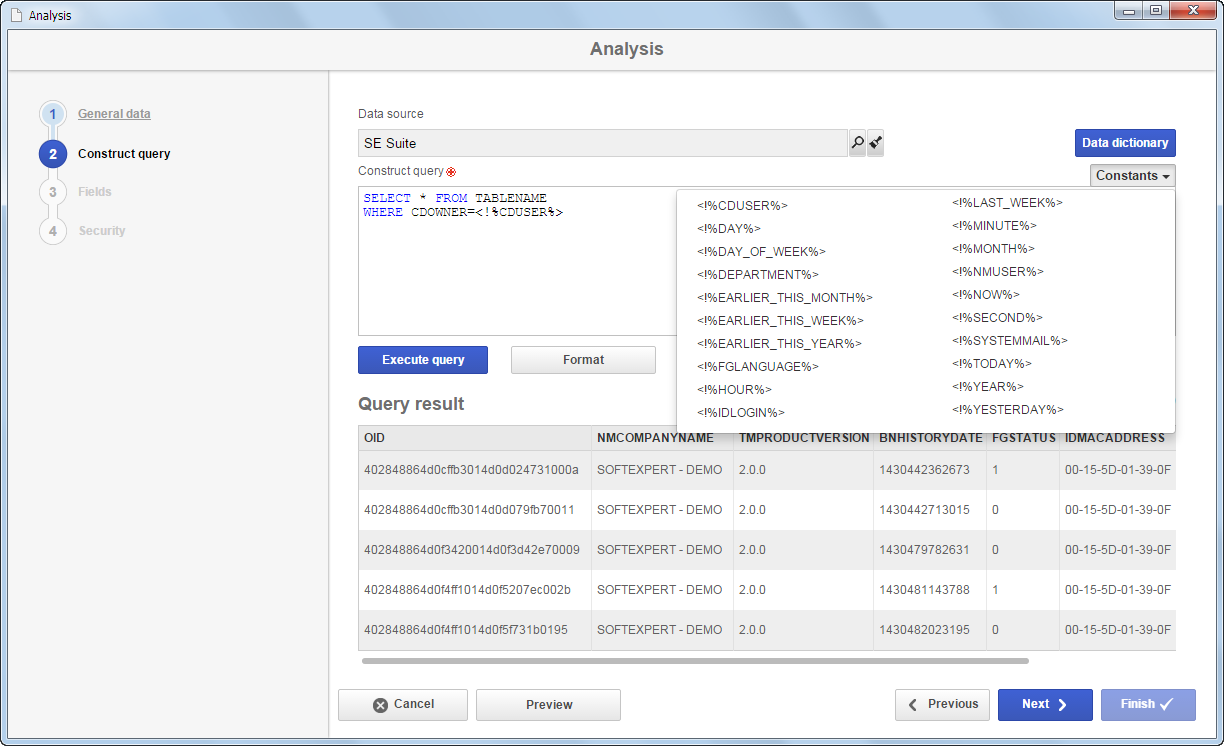
Task: Click the OID column header
Action: click(475, 438)
